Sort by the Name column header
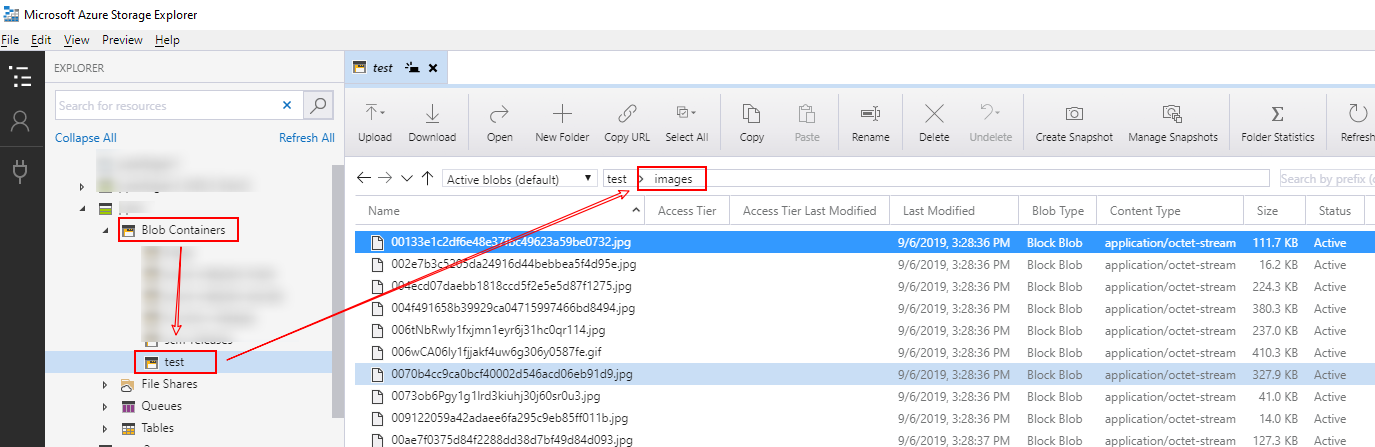Viewport: 1375px width, 447px height. click(500, 211)
